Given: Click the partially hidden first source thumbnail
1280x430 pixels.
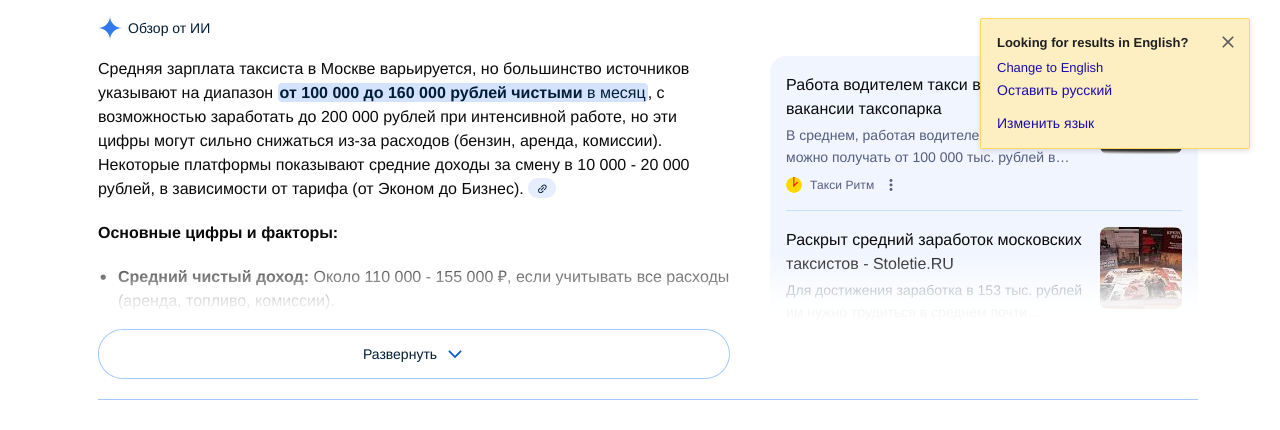Looking at the screenshot, I should click(1140, 150).
